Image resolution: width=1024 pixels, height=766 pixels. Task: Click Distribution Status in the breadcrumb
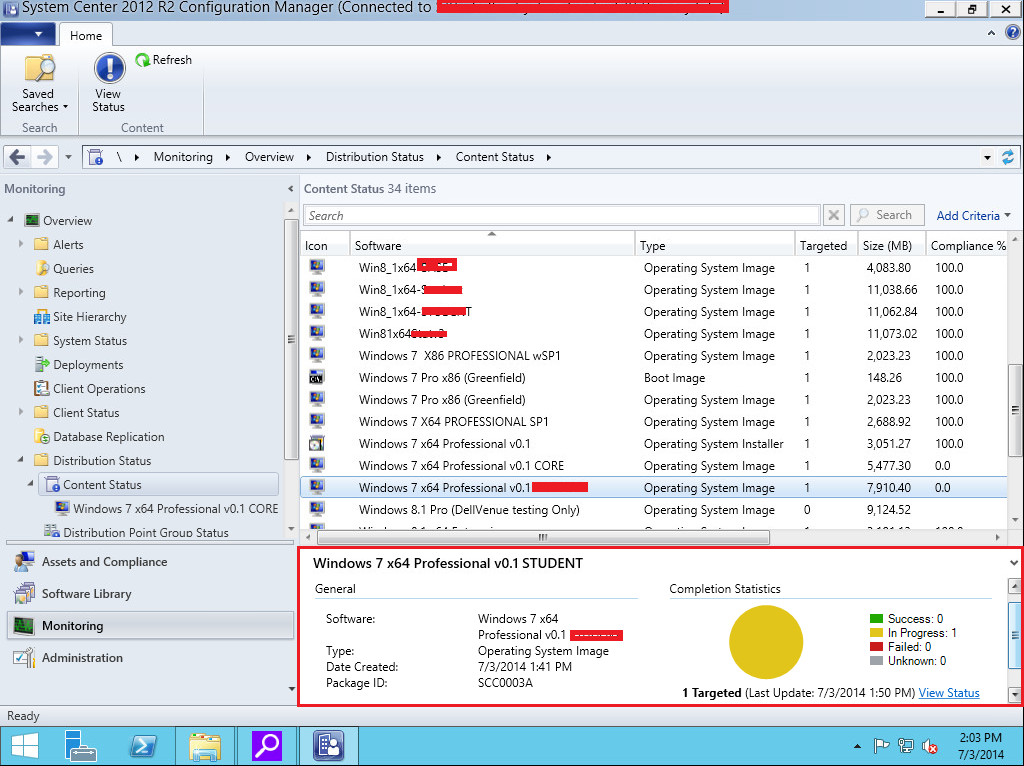(374, 157)
